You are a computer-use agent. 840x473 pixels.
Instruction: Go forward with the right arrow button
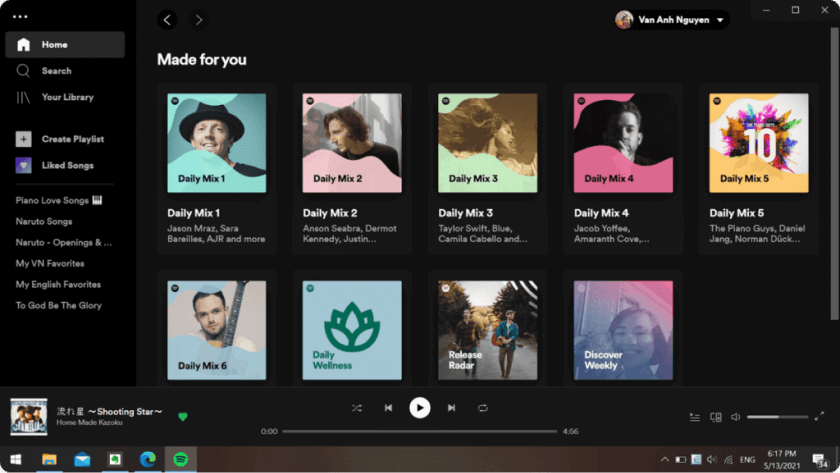[199, 20]
